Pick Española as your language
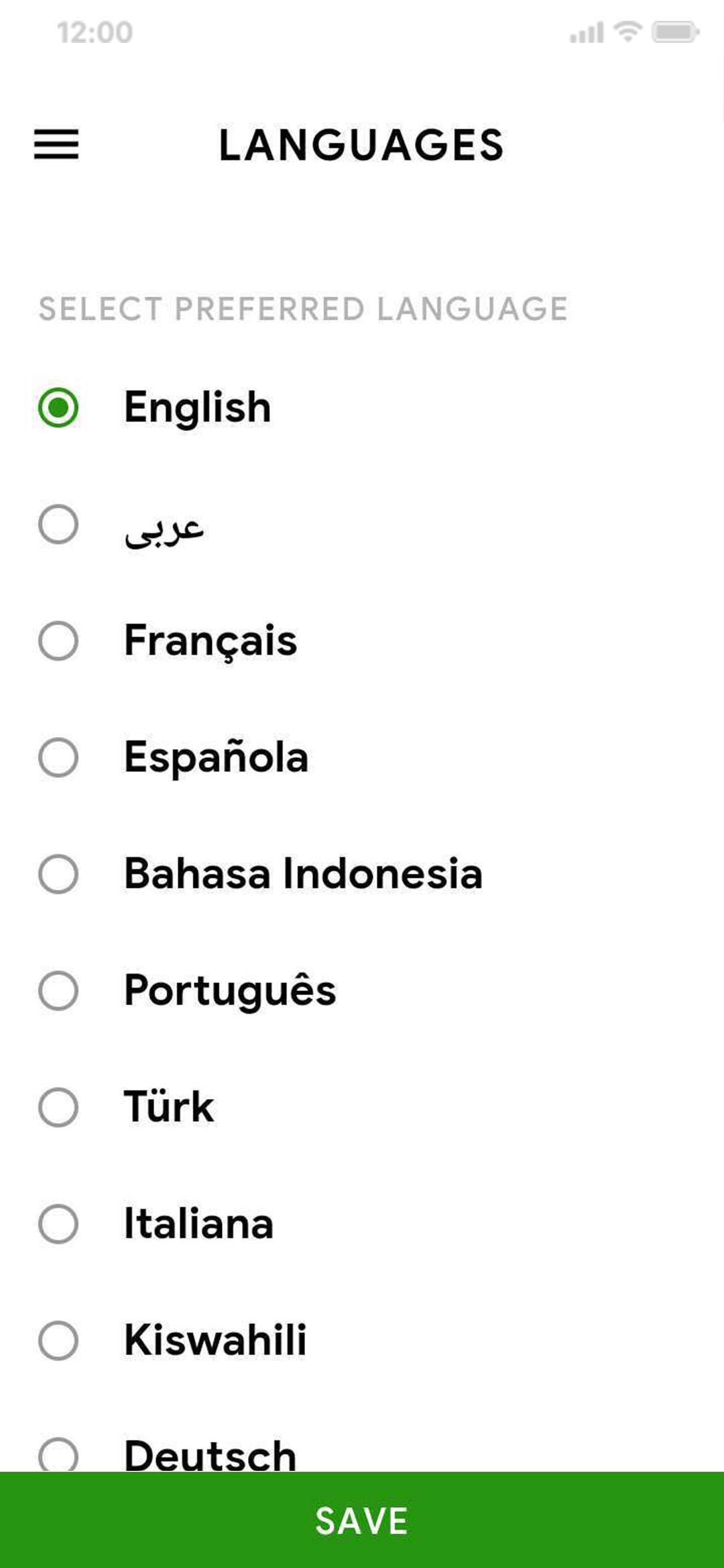Viewport: 724px width, 1568px height. 59,757
